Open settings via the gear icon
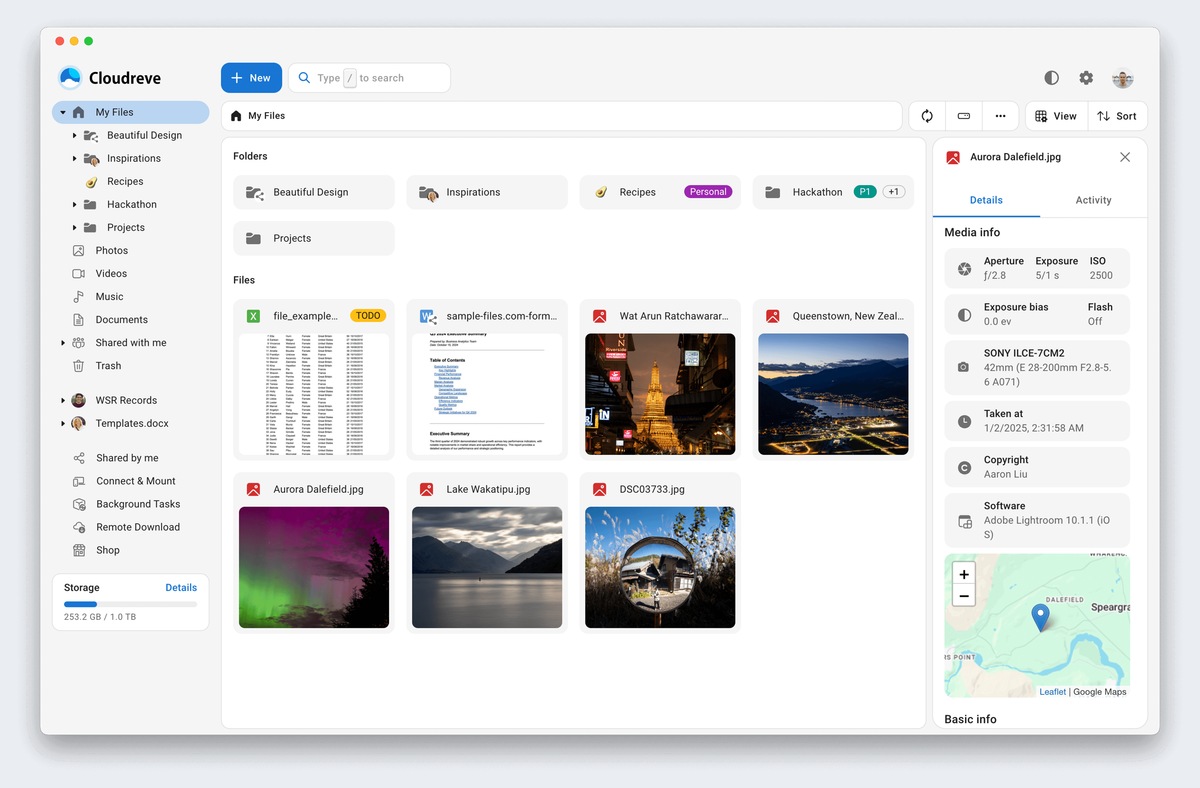1200x788 pixels. [1086, 78]
